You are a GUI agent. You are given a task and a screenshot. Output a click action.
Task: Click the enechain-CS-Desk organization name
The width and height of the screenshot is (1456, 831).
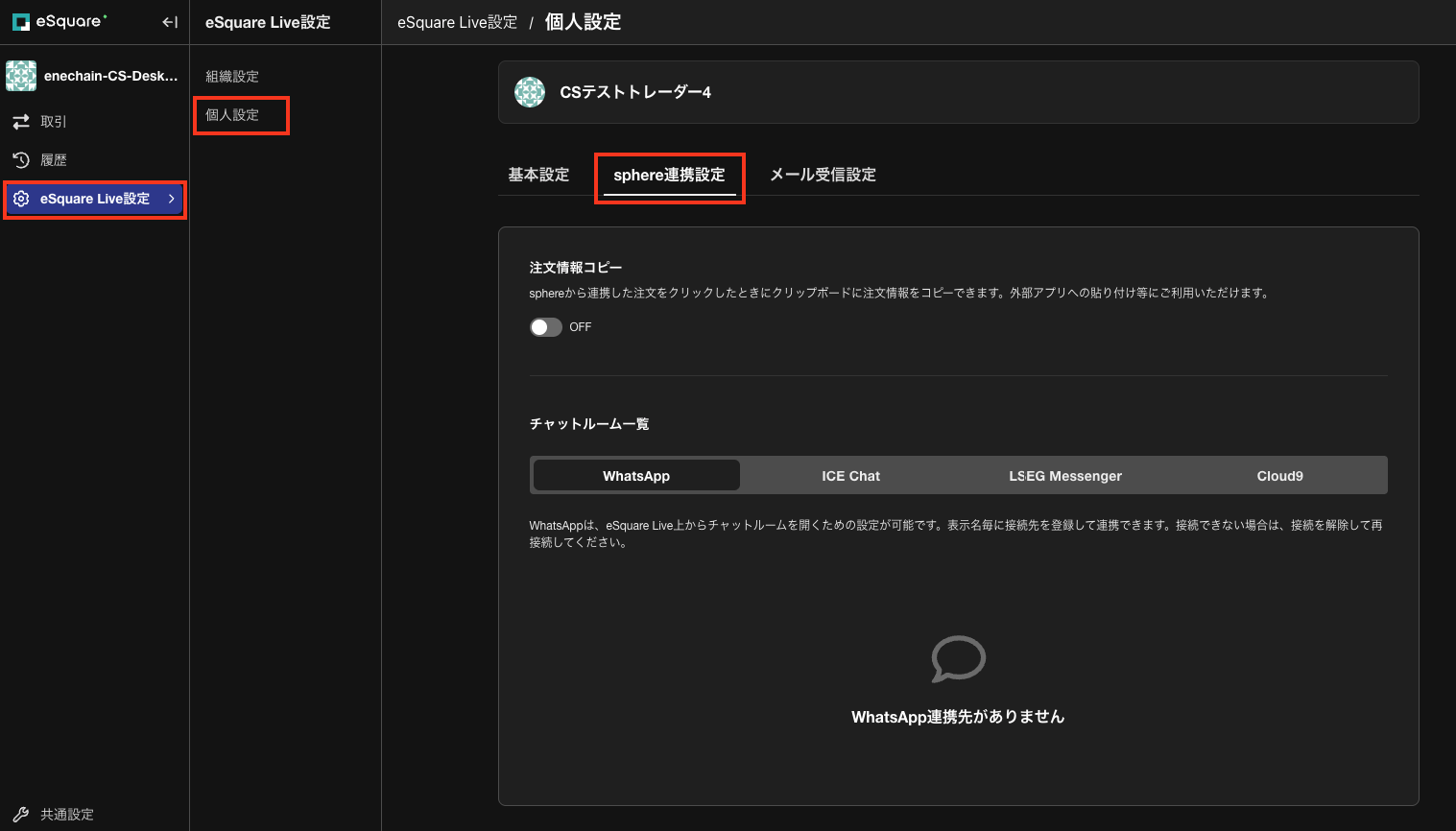(x=111, y=76)
